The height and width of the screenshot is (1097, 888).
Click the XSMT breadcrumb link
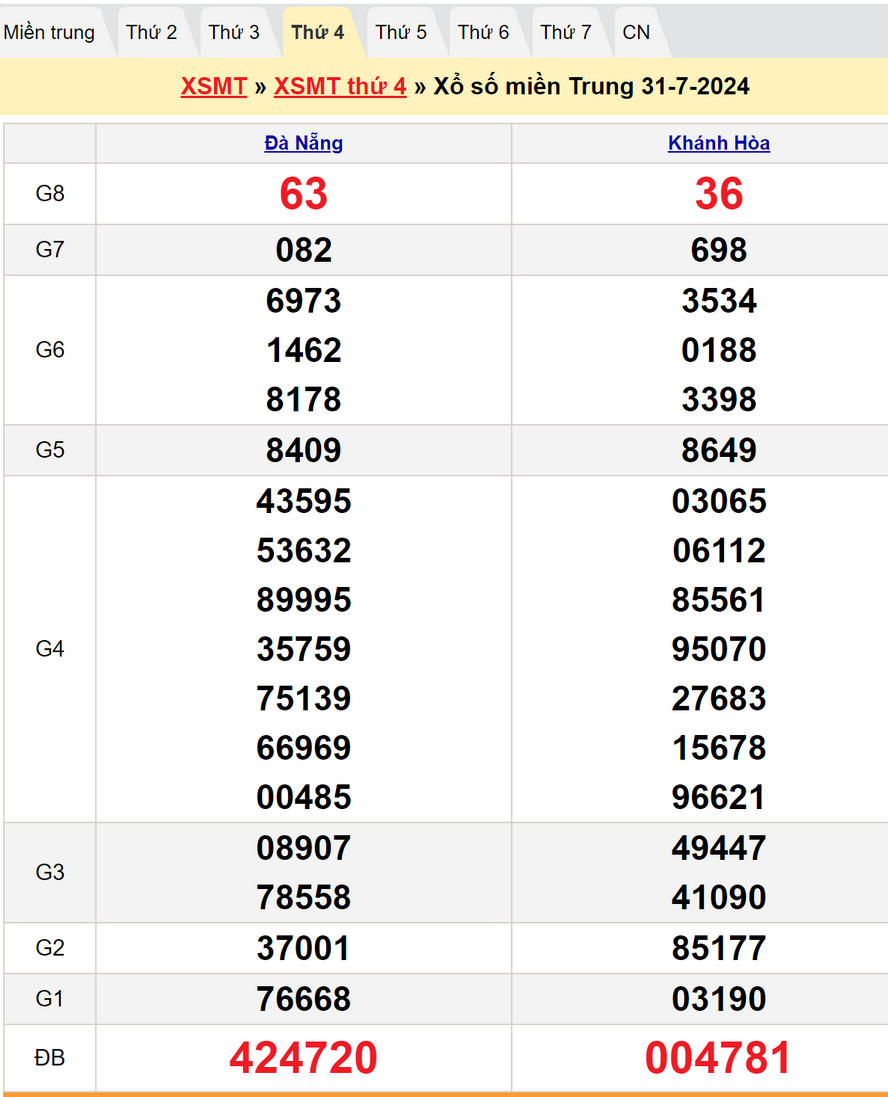[213, 86]
